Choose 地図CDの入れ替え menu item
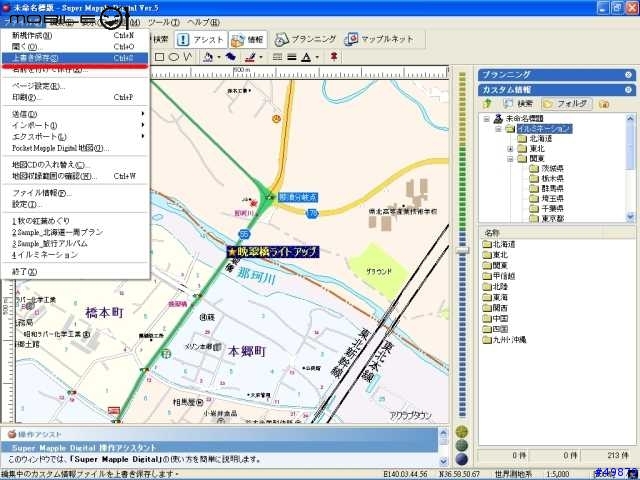This screenshot has height=480, width=640. point(75,165)
